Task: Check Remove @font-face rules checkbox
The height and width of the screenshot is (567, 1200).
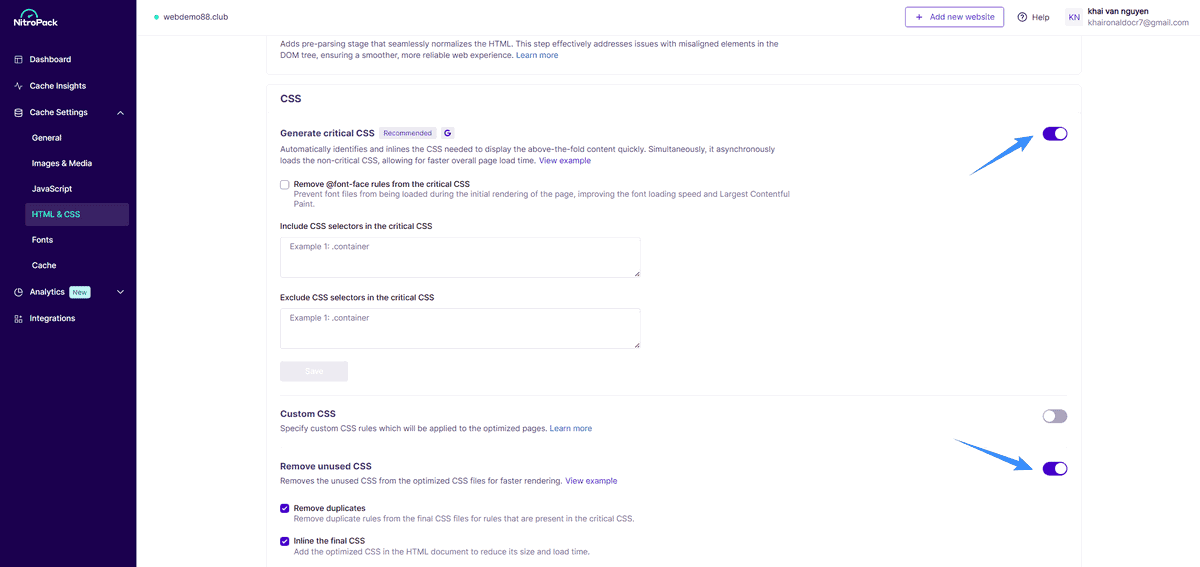Action: [285, 184]
